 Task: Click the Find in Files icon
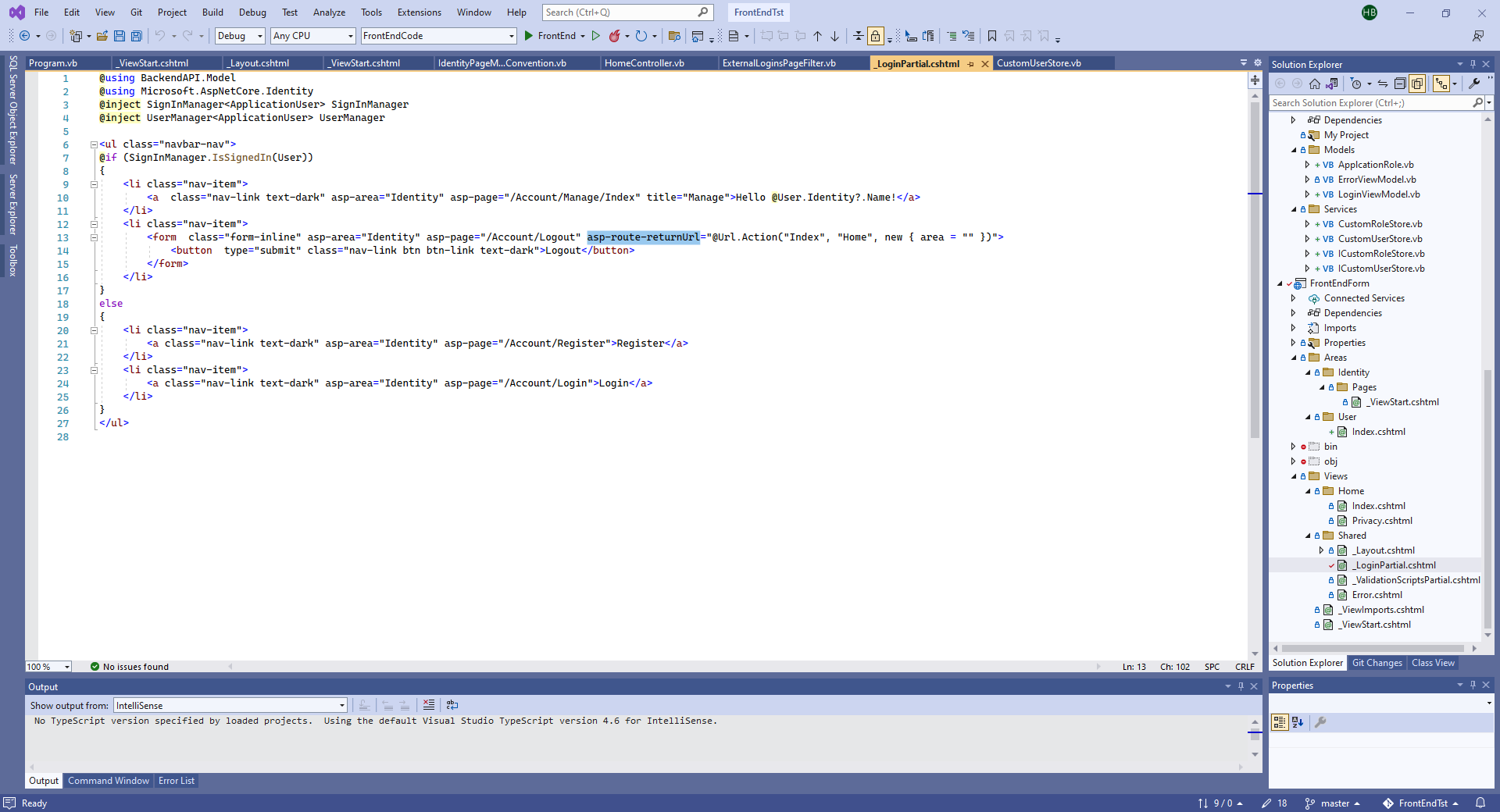675,36
